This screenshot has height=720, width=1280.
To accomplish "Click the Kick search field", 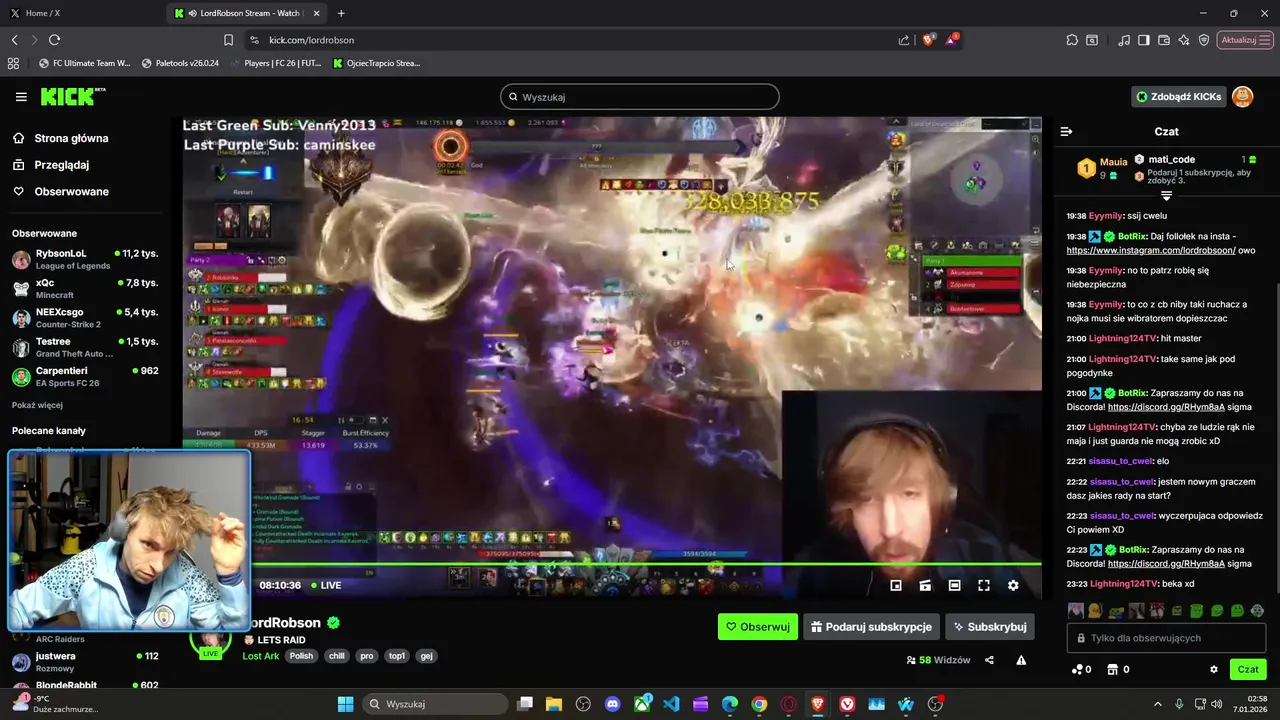I will coord(640,97).
